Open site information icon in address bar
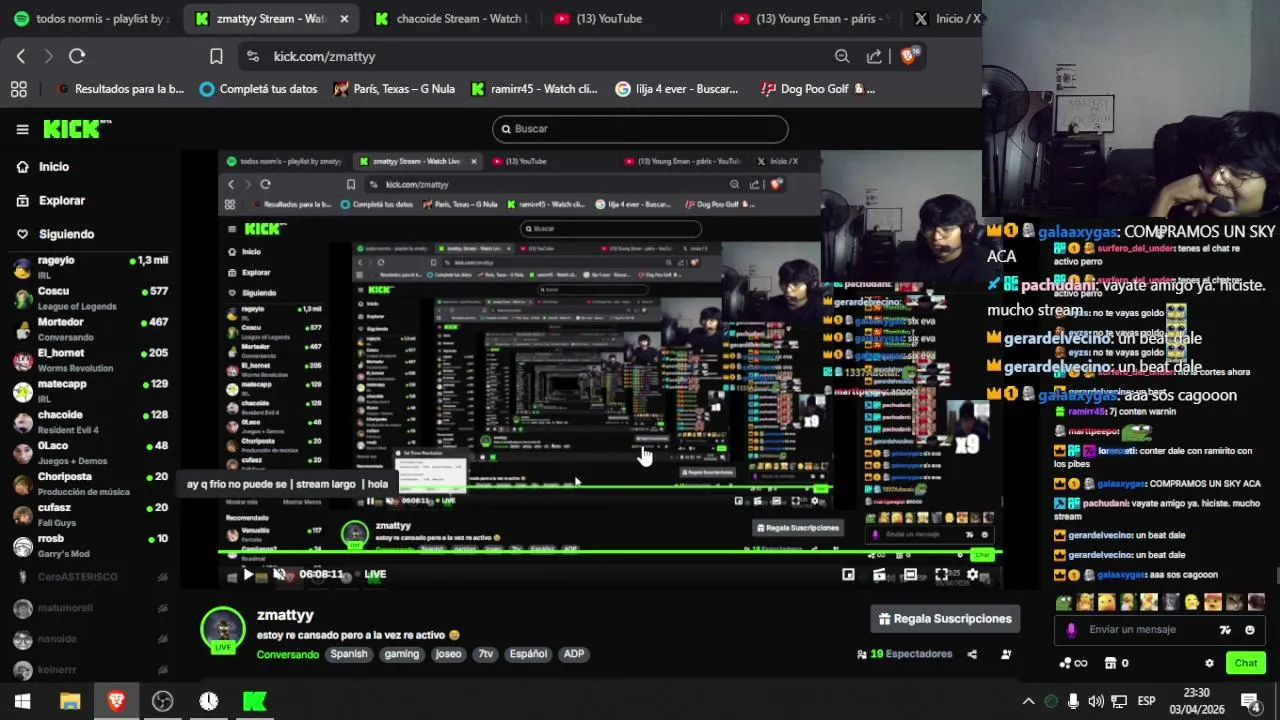 pyautogui.click(x=252, y=56)
